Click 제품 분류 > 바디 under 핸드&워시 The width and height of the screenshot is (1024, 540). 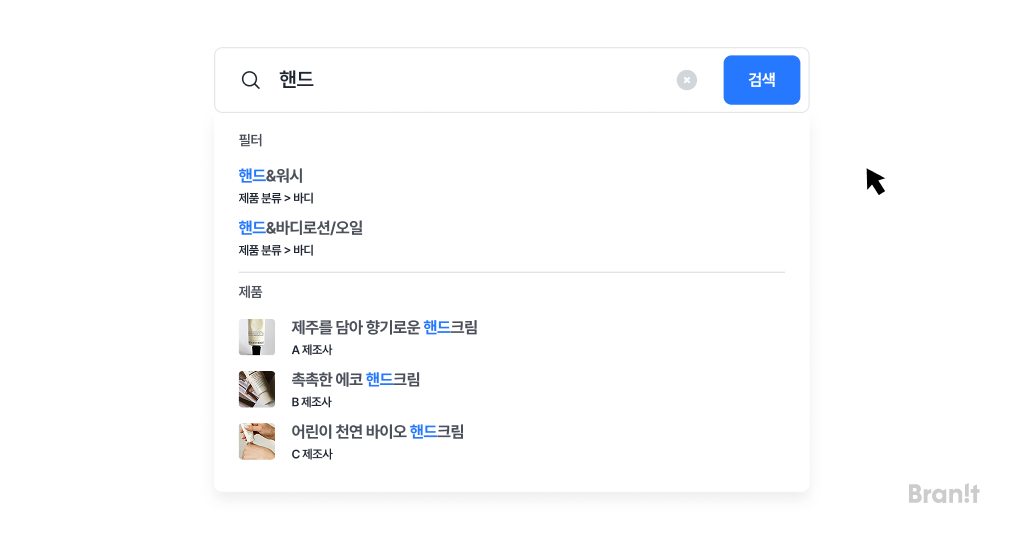276,198
